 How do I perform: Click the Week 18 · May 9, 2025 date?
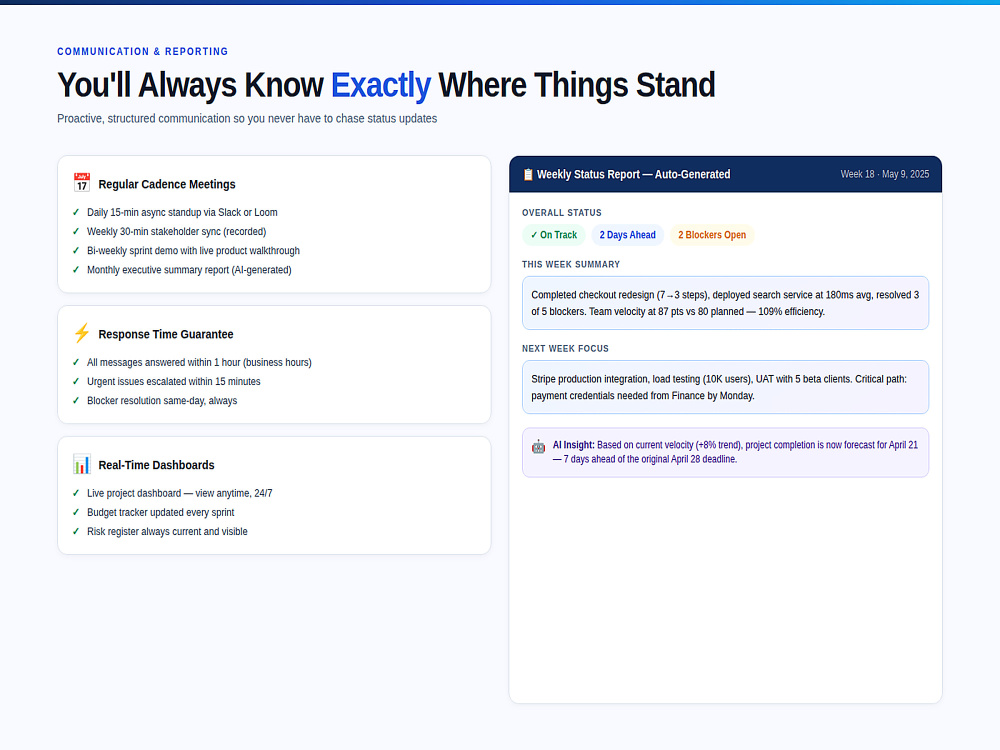coord(885,174)
